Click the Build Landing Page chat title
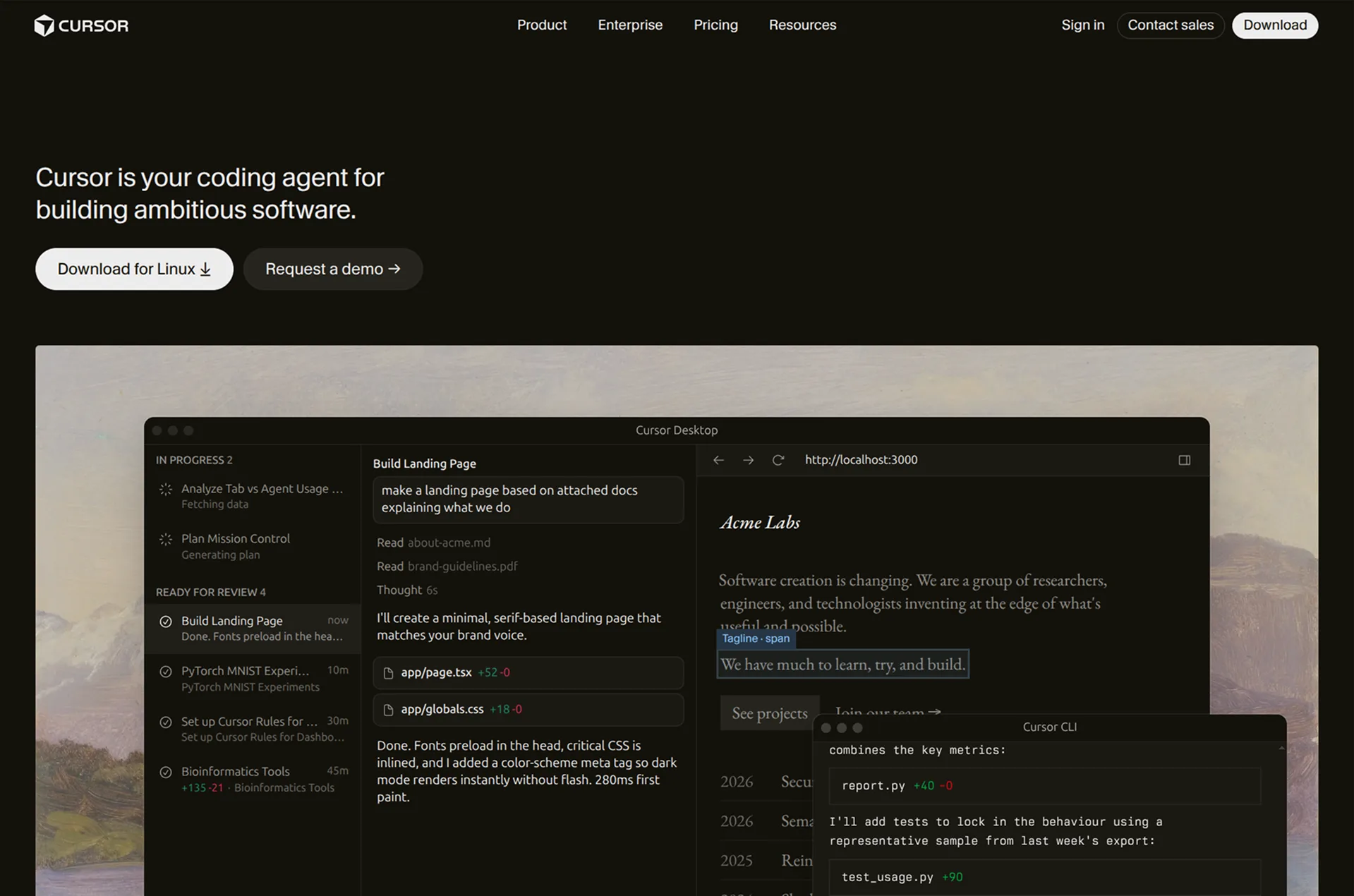The height and width of the screenshot is (896, 1354). (424, 464)
